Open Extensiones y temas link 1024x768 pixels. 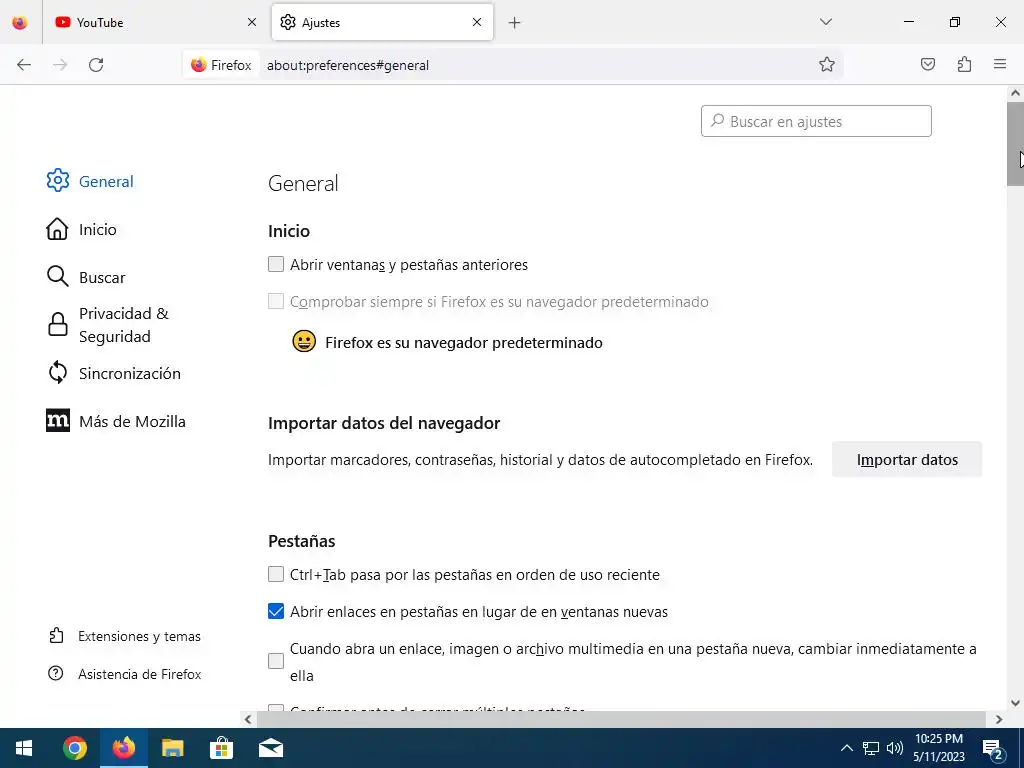125,636
